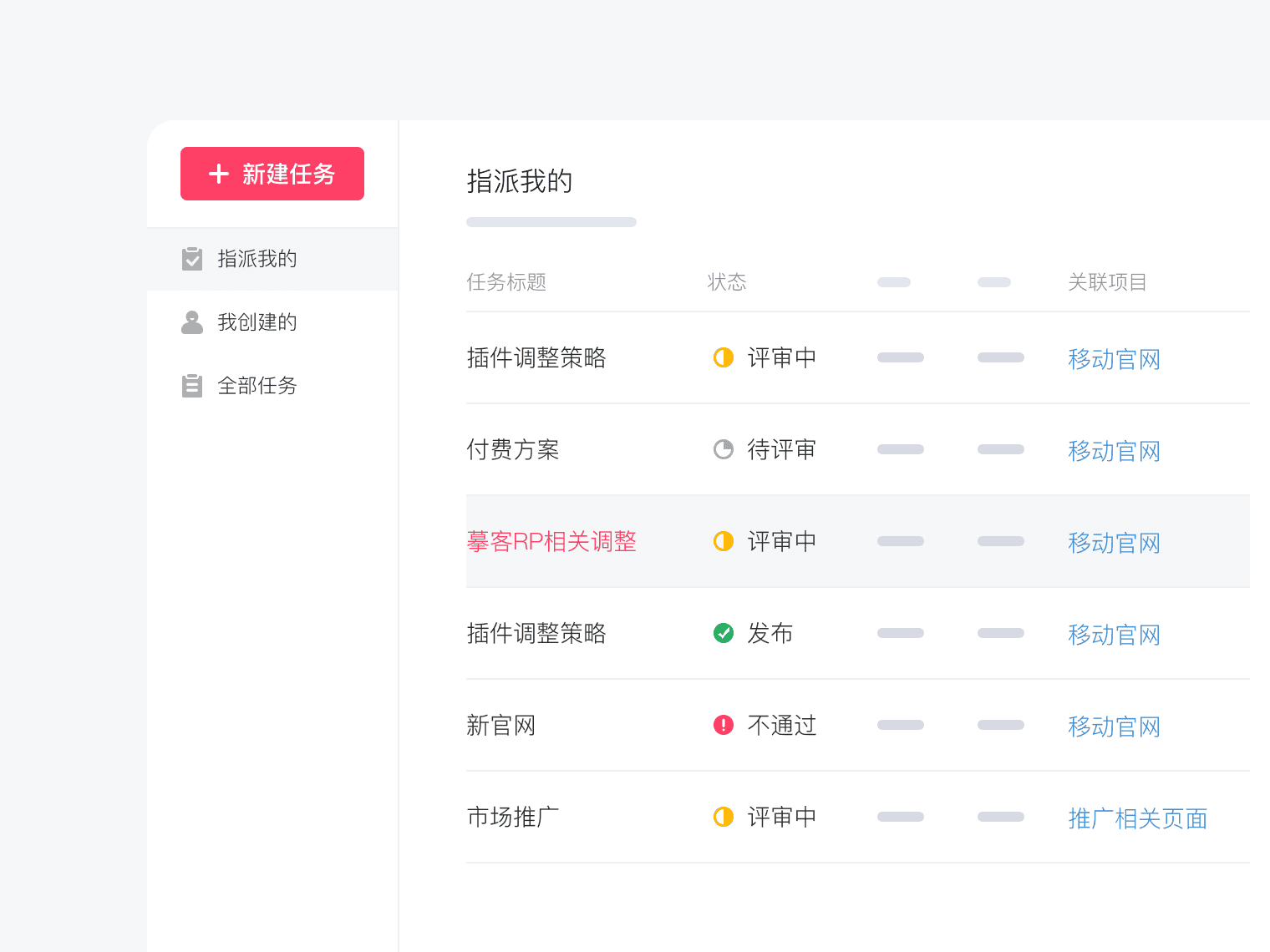
Task: Click the gray 待评审 clock icon for 付费方案
Action: [724, 449]
